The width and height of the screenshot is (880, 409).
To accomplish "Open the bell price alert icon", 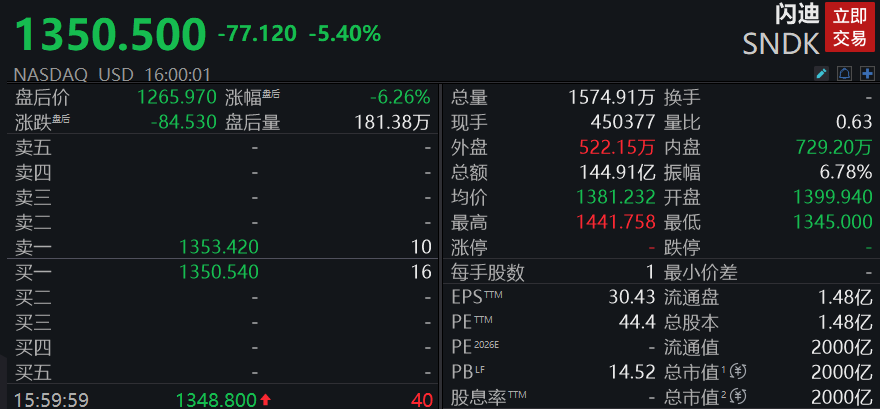I will (x=844, y=73).
